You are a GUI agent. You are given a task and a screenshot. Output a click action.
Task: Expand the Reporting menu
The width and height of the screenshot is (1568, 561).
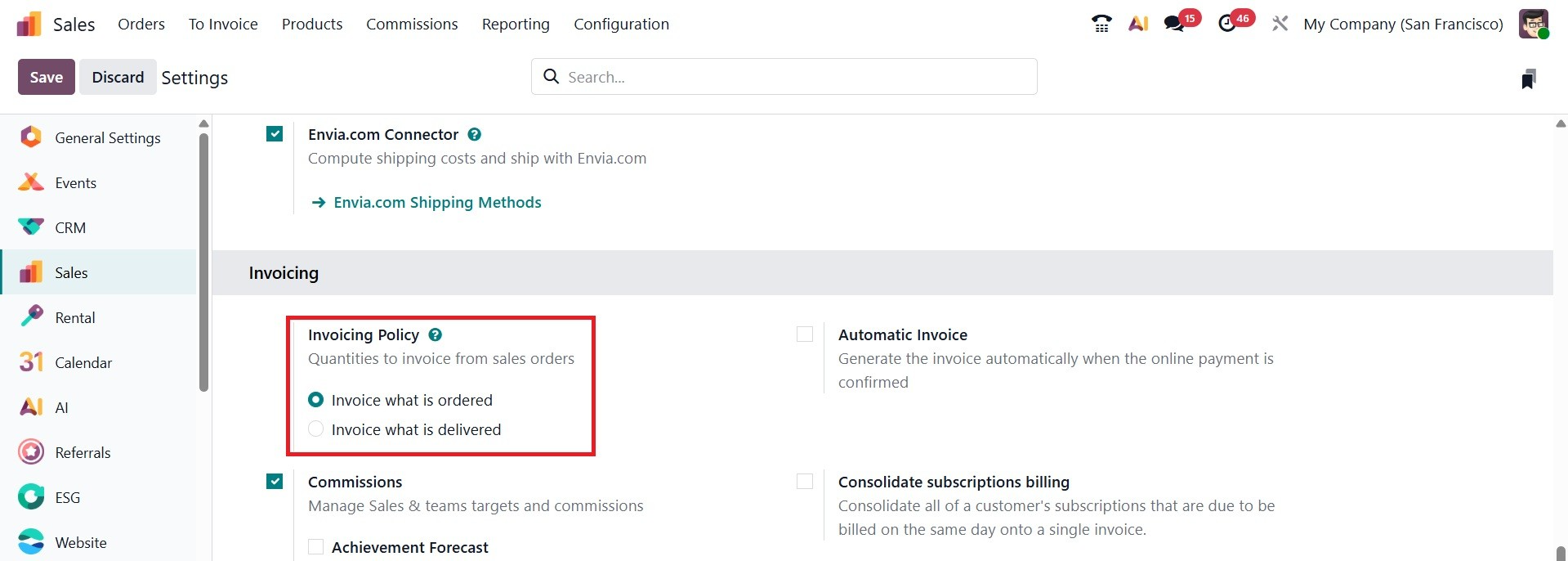516,24
